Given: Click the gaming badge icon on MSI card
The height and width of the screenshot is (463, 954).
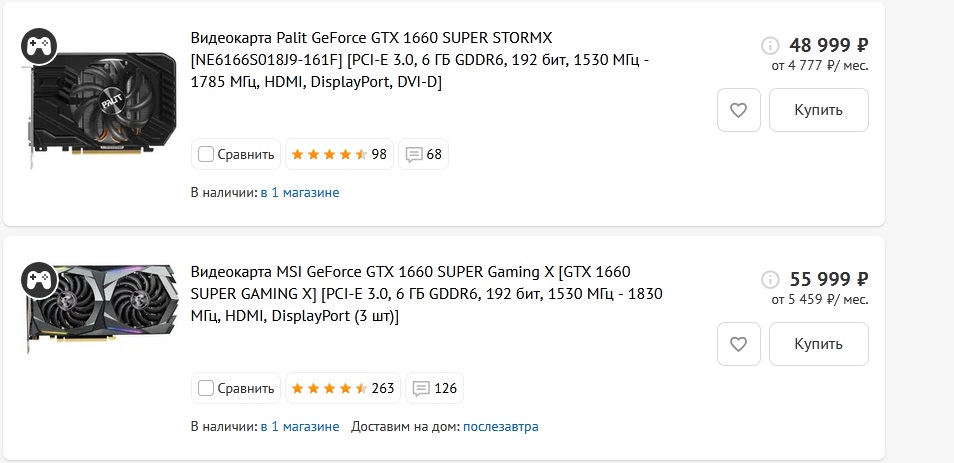Looking at the screenshot, I should [x=39, y=280].
